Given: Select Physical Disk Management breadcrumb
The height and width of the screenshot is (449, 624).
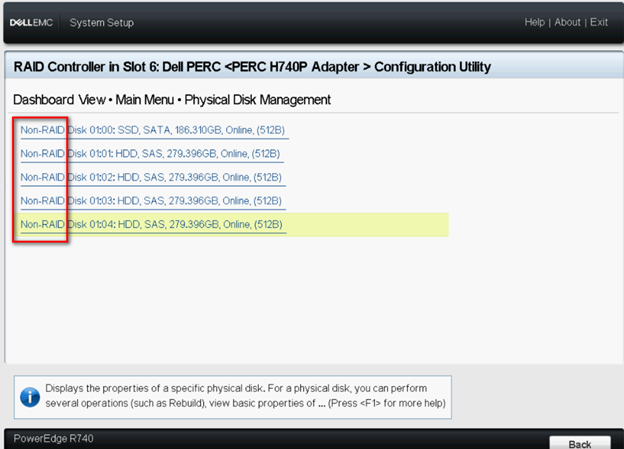Looking at the screenshot, I should [x=257, y=100].
